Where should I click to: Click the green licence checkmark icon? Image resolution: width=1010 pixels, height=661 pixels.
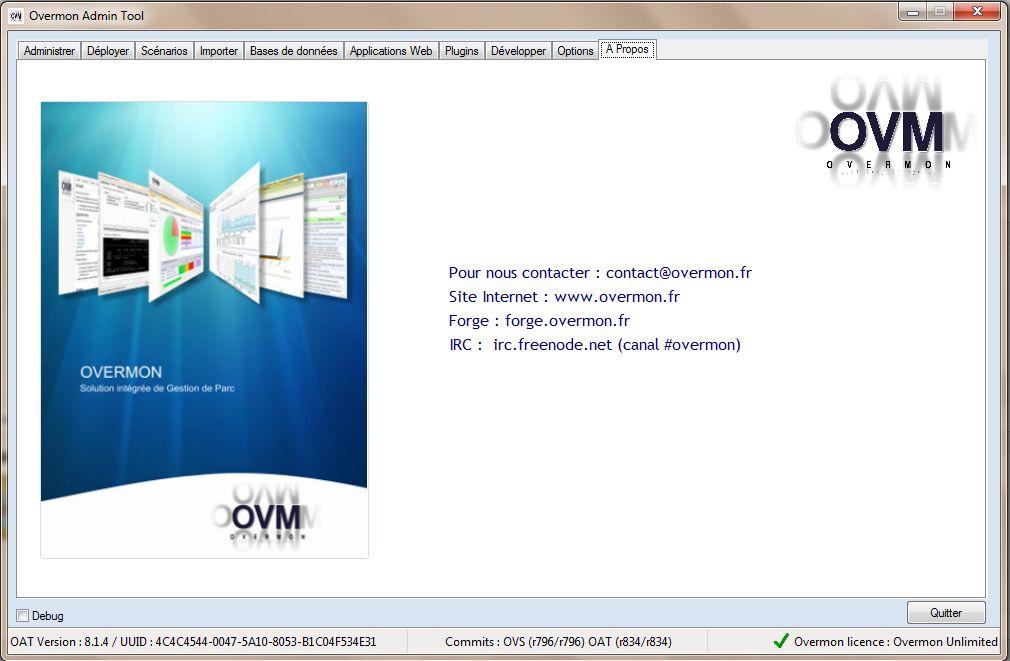click(781, 641)
